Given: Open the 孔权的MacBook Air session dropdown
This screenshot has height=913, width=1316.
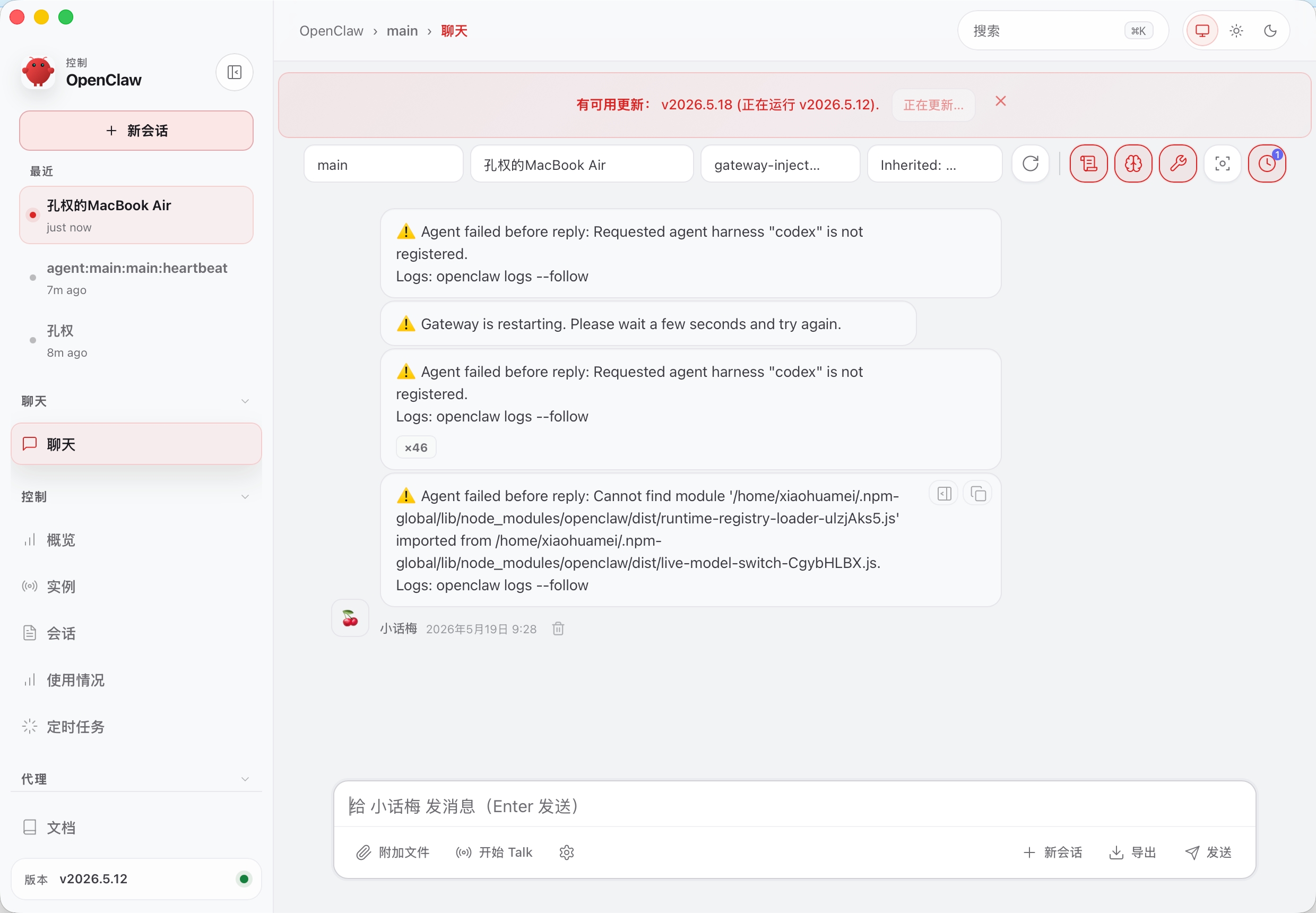Looking at the screenshot, I should click(x=582, y=164).
